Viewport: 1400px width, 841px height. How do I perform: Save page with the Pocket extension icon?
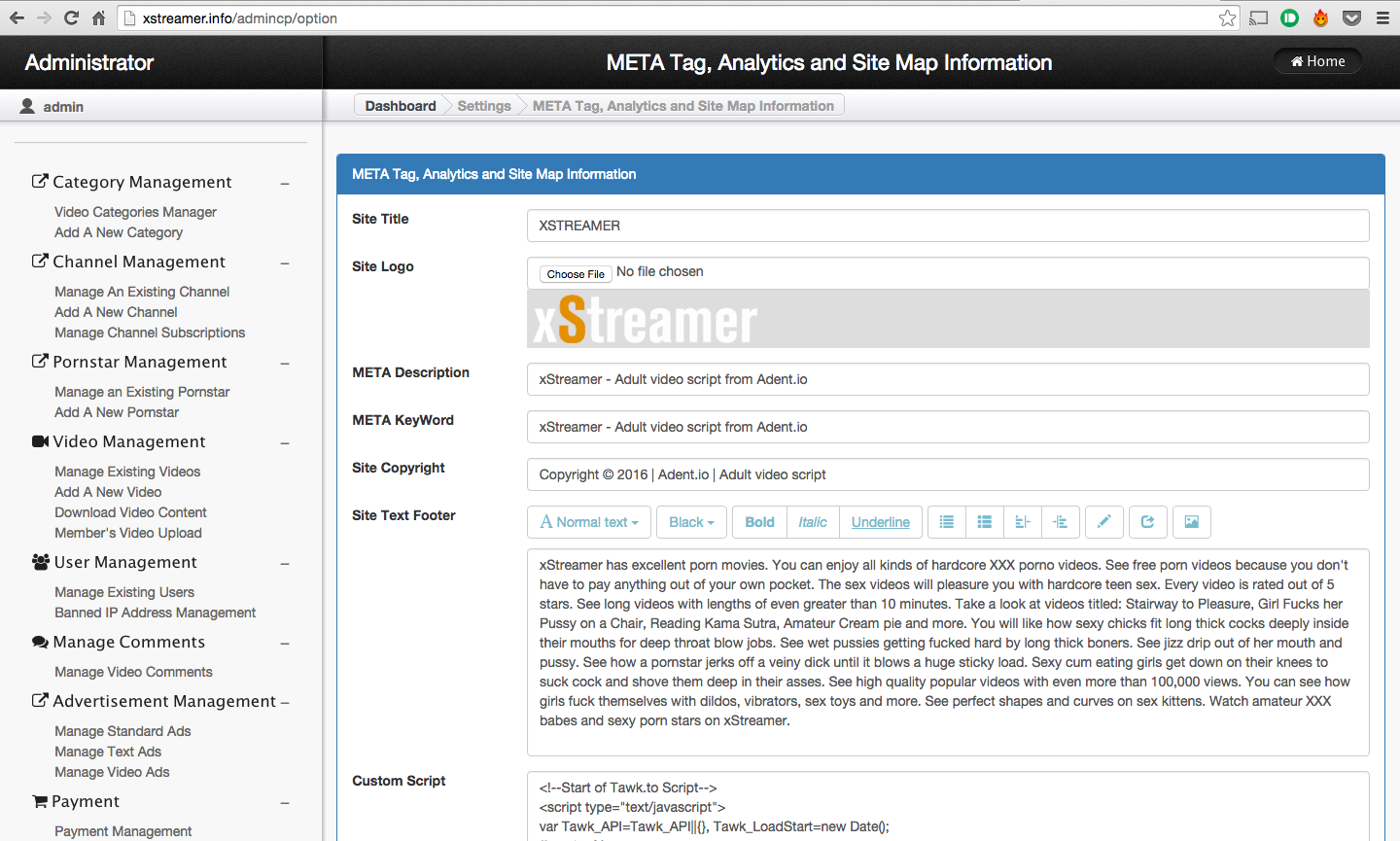pos(1351,18)
